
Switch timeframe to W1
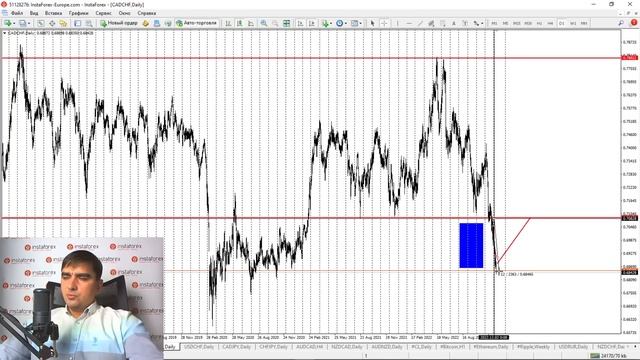[x=573, y=23]
